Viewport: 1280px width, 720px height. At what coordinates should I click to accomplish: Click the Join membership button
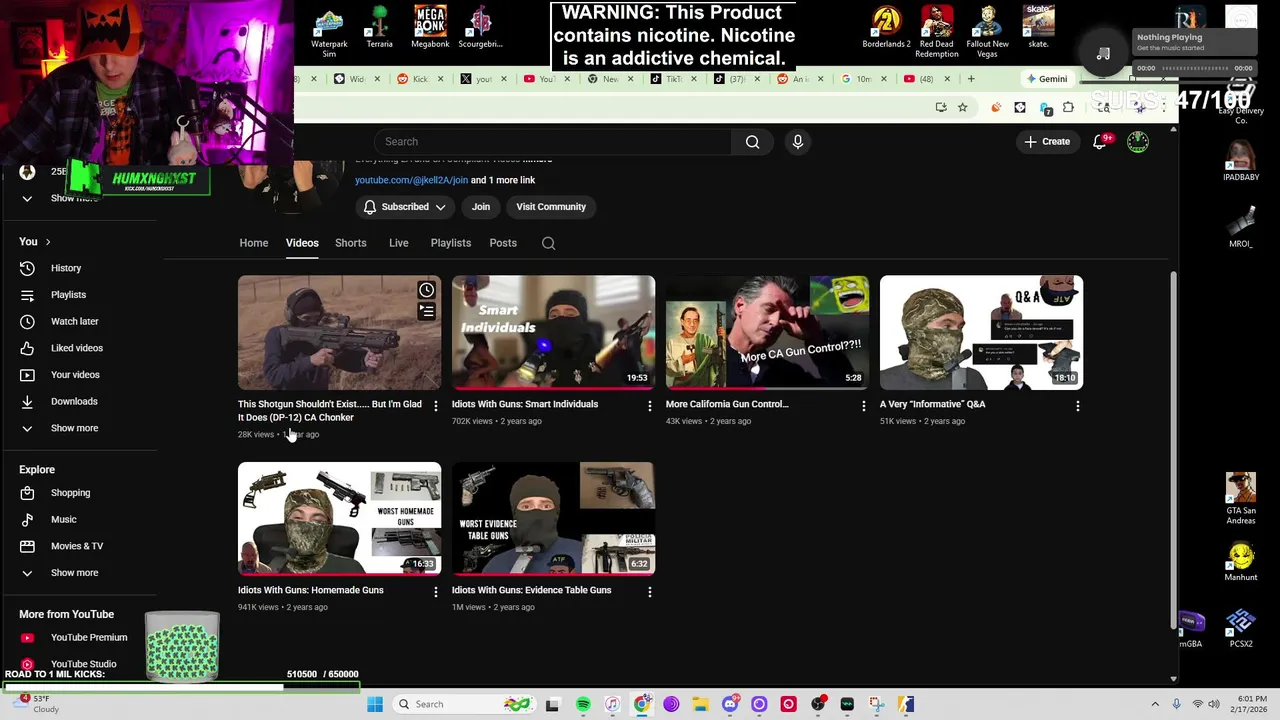coord(480,207)
